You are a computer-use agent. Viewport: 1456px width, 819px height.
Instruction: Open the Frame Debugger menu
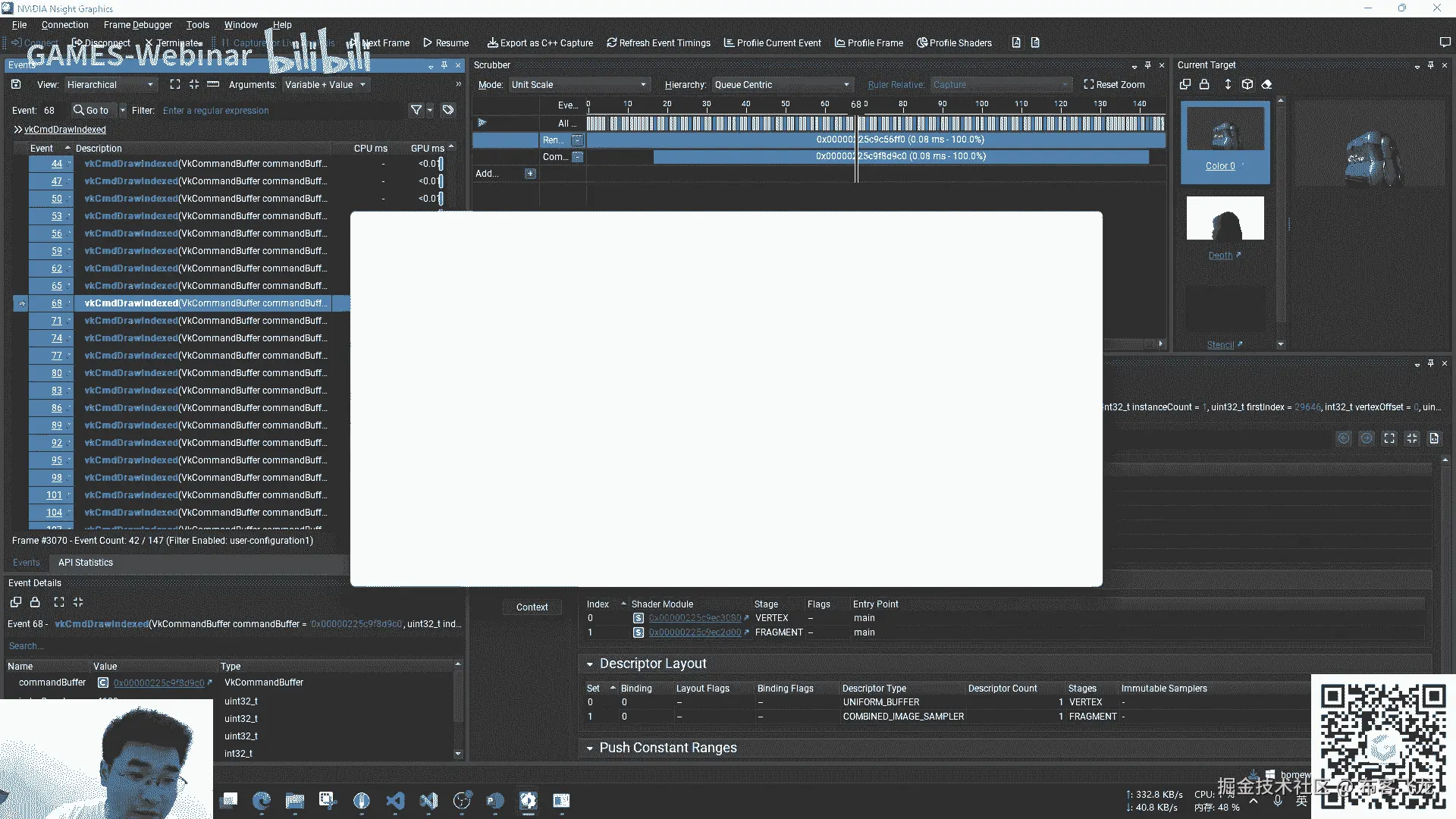click(138, 25)
